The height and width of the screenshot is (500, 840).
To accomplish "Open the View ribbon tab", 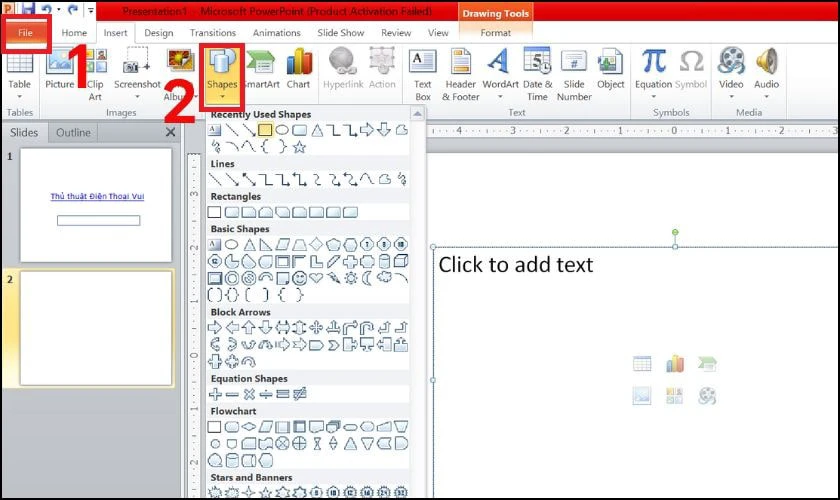I will [x=438, y=33].
